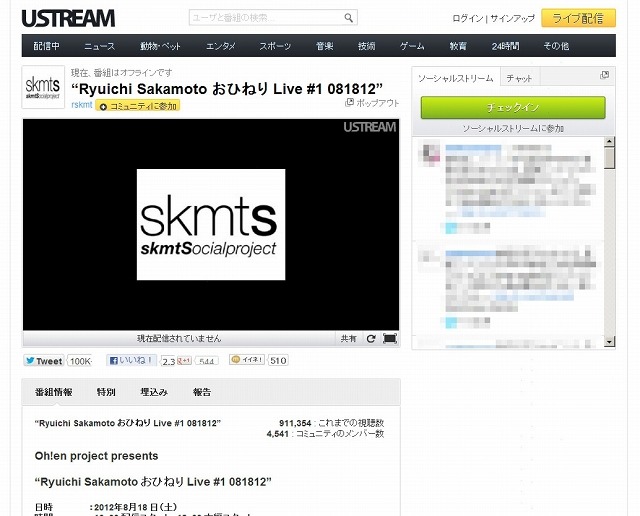The image size is (640, 516).
Task: Click the 911,354 view count text
Action: coord(295,423)
